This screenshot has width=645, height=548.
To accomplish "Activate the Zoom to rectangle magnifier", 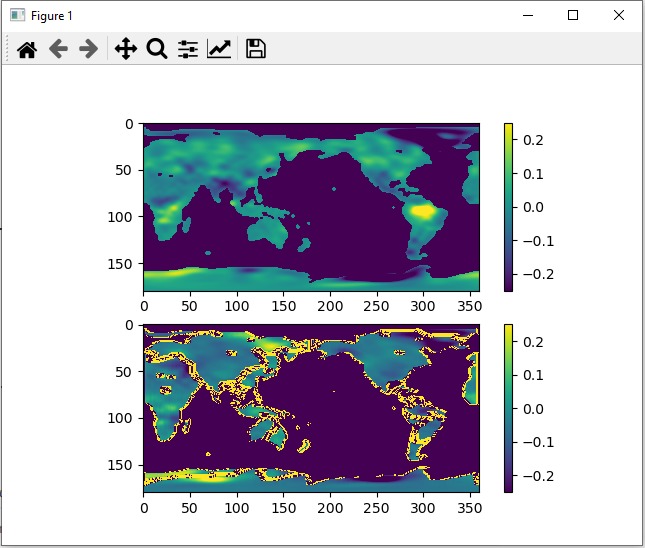I will click(x=157, y=49).
